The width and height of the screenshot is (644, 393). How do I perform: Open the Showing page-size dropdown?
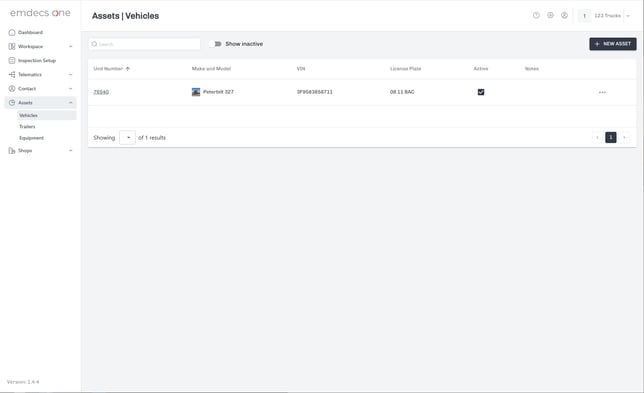click(127, 138)
